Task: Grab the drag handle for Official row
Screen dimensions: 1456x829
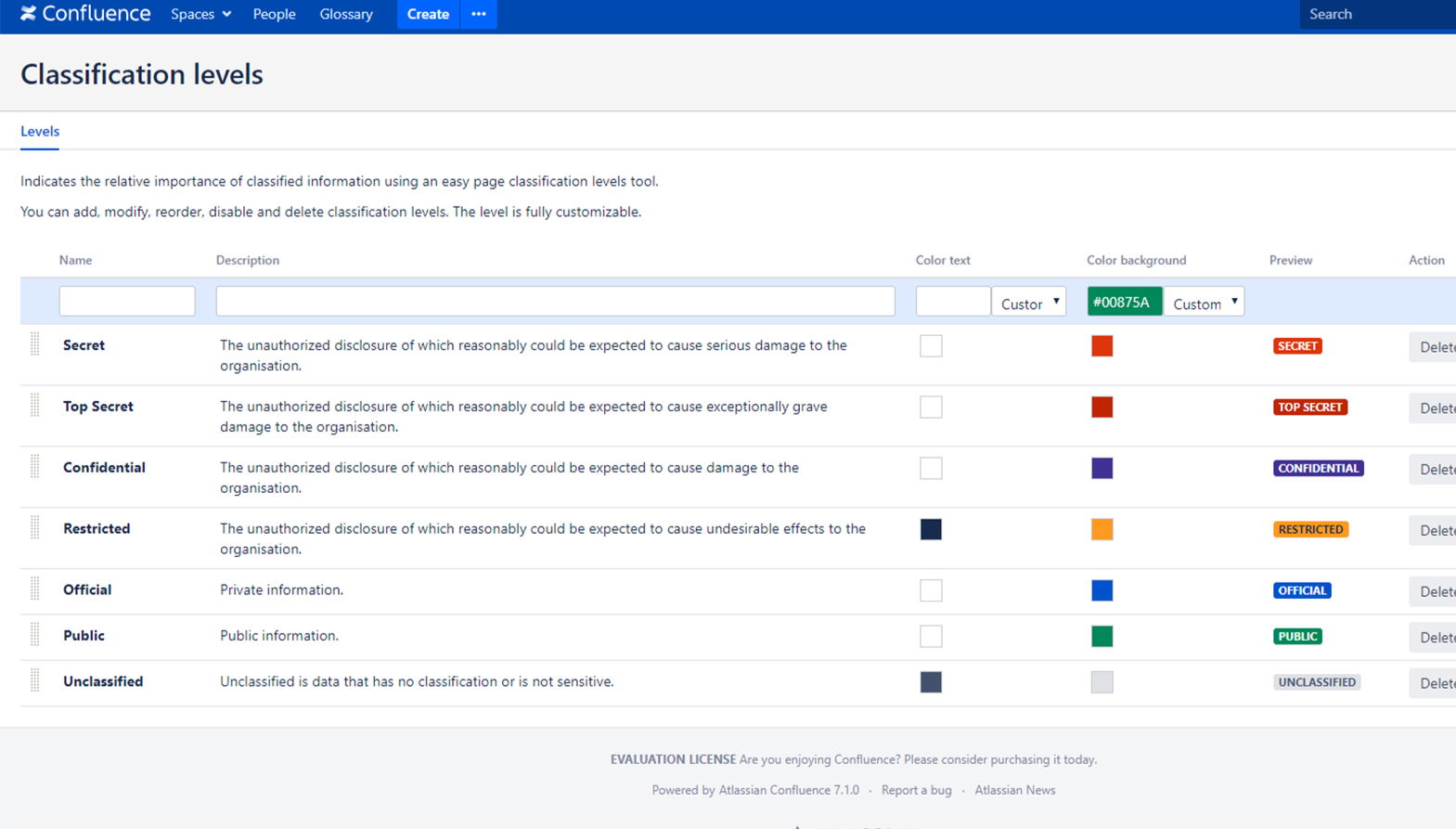Action: point(35,589)
